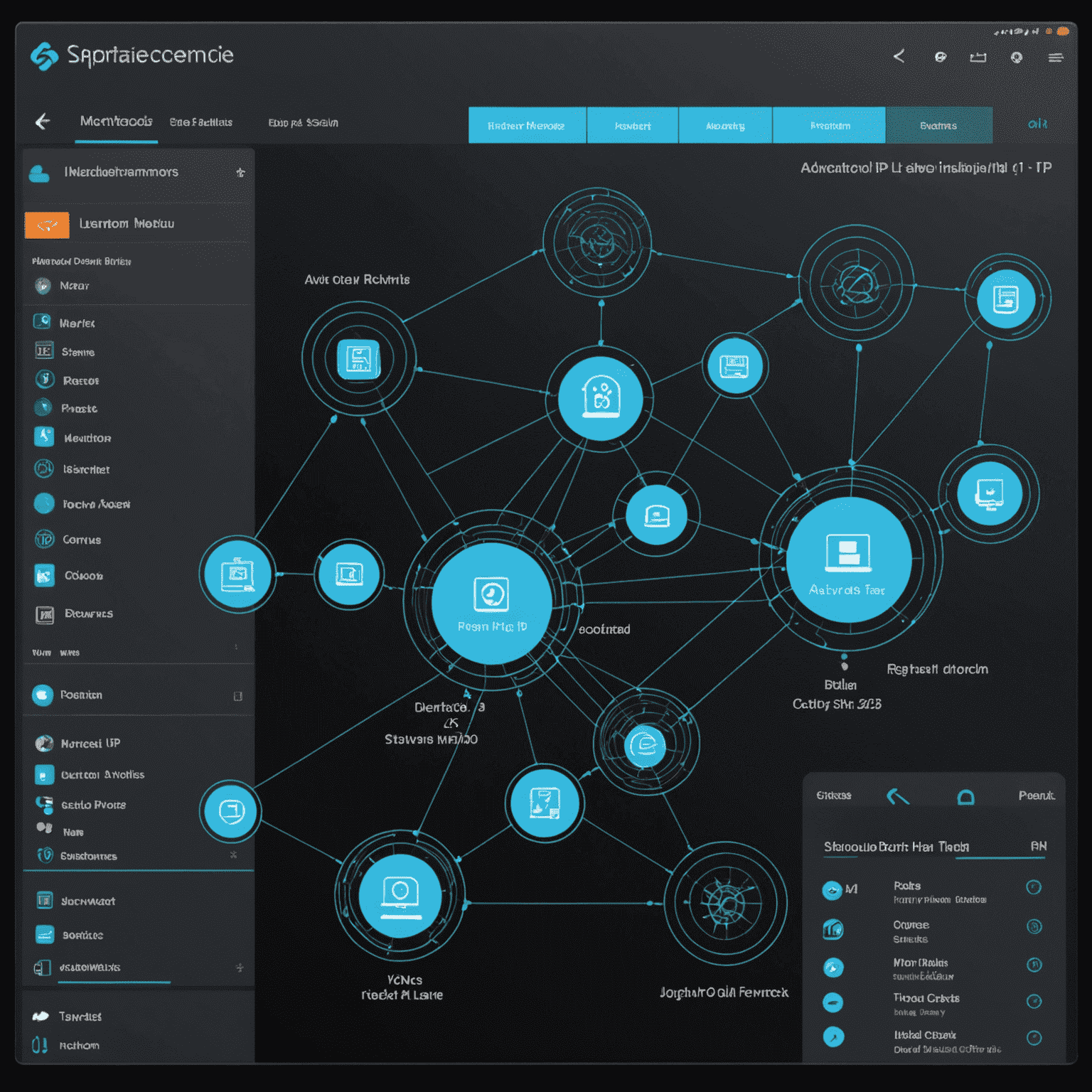
Task: Click the blue ol link at far right of tabs
Action: pos(1037,124)
